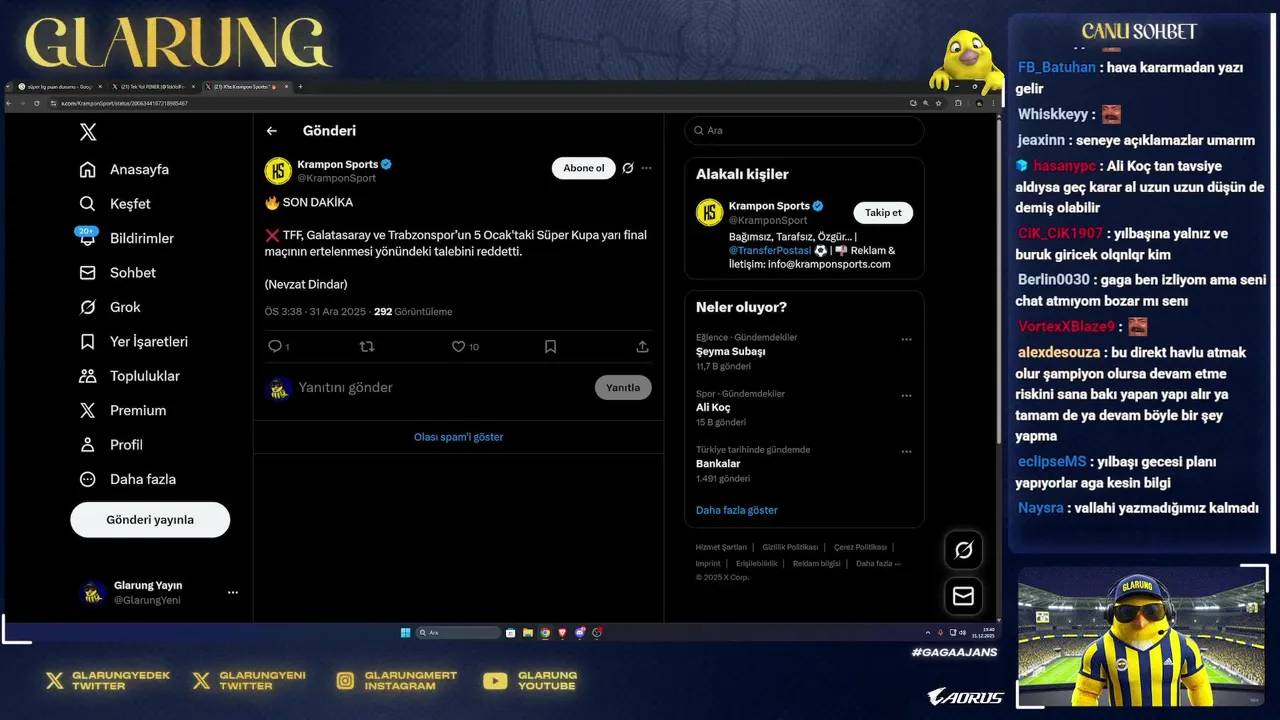The width and height of the screenshot is (1280, 720).
Task: Open Profil page
Action: [111, 445]
